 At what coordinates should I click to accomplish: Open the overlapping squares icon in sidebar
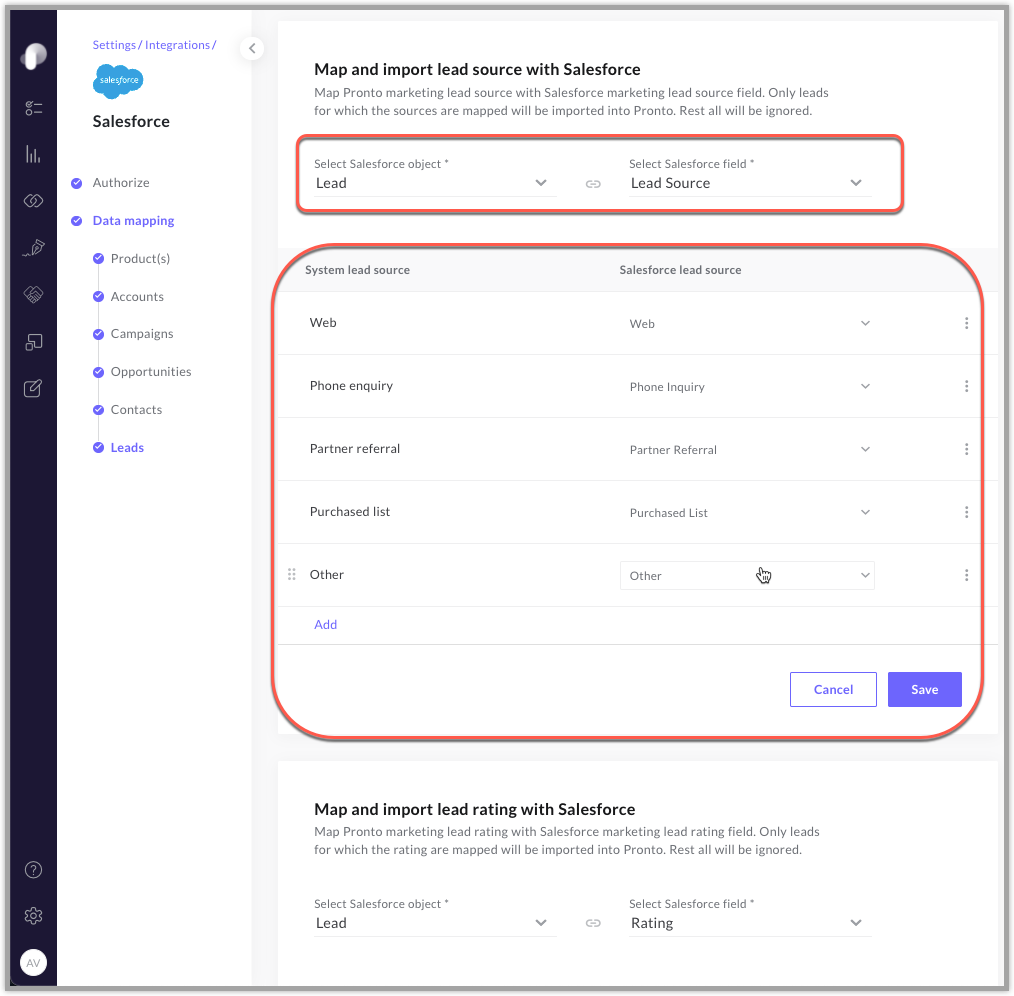(x=34, y=341)
